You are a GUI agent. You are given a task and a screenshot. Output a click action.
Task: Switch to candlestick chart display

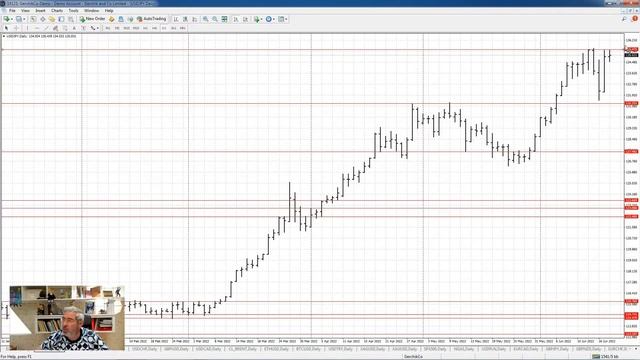coord(185,19)
